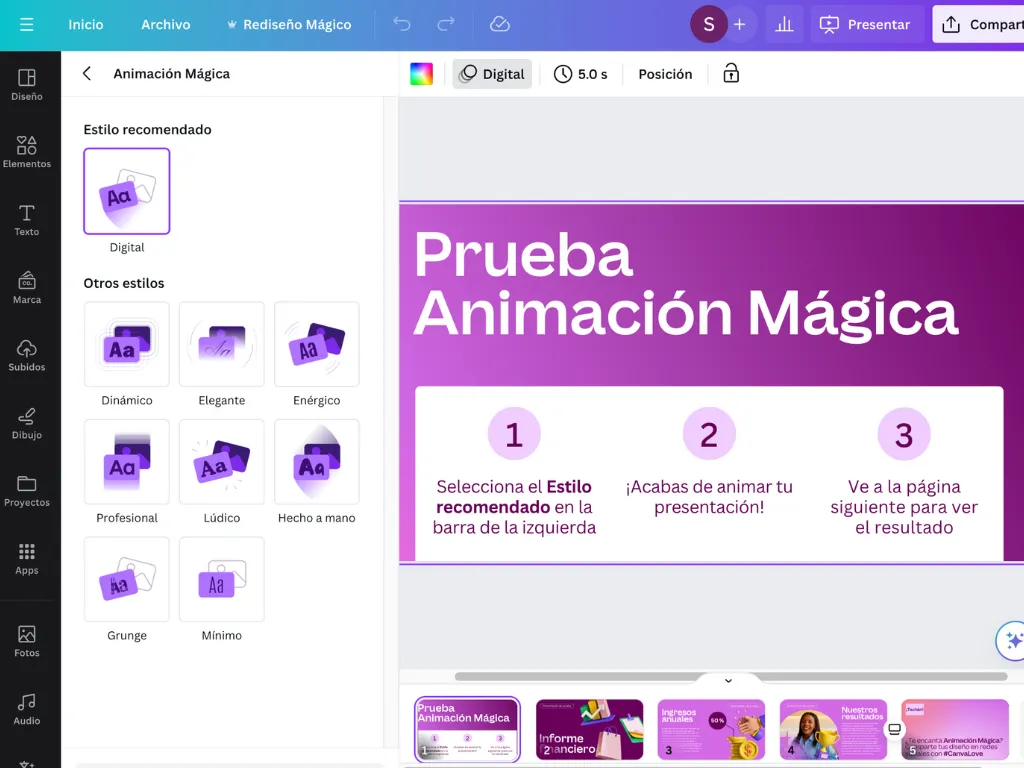Open the 5.0 s duration setting
Image resolution: width=1024 pixels, height=768 pixels.
click(581, 74)
